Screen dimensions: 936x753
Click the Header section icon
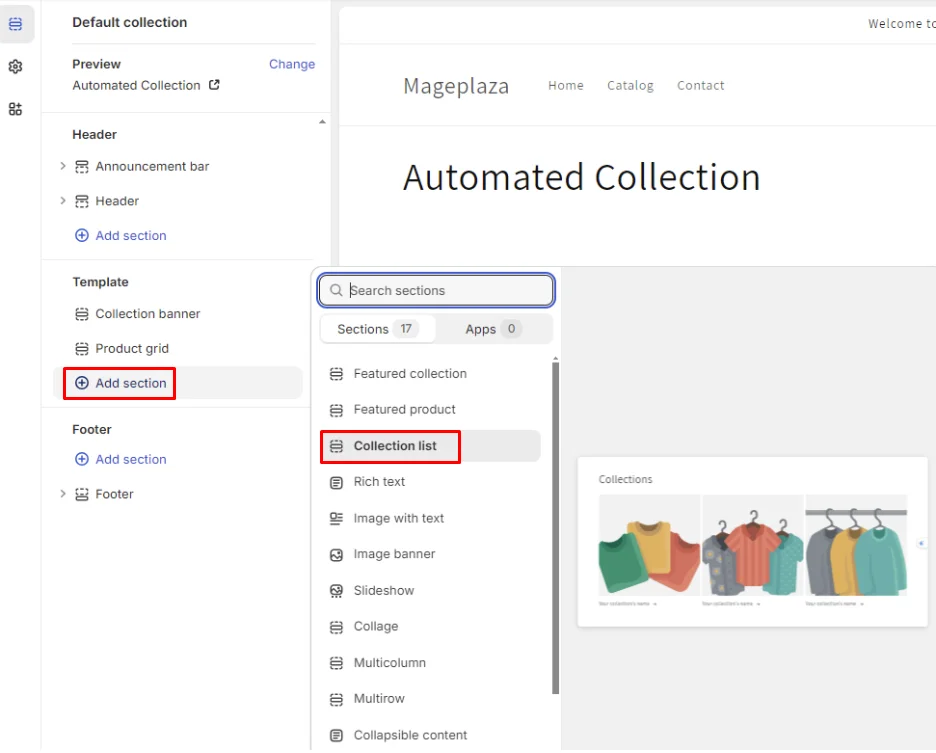pyautogui.click(x=82, y=201)
